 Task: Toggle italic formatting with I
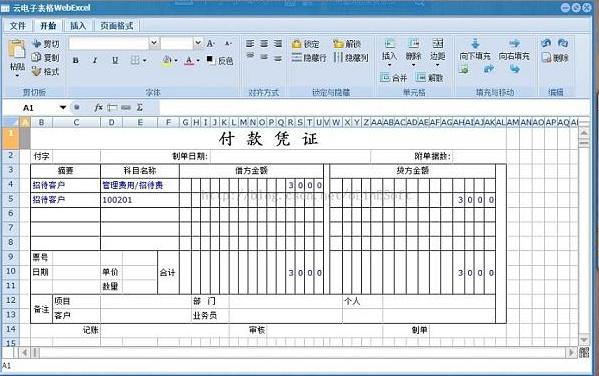click(95, 60)
